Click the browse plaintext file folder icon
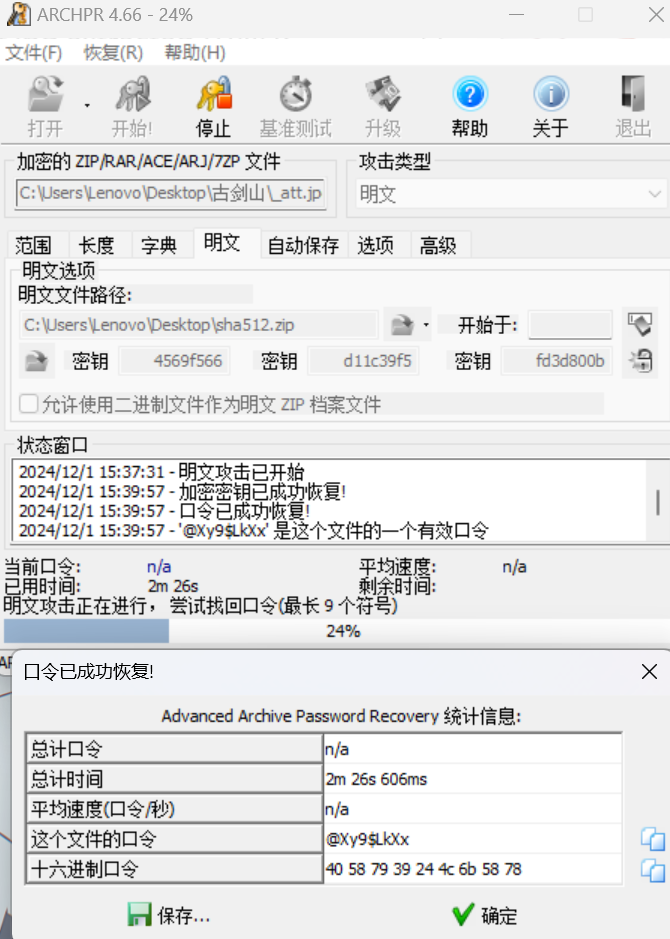The image size is (670, 939). coord(402,325)
